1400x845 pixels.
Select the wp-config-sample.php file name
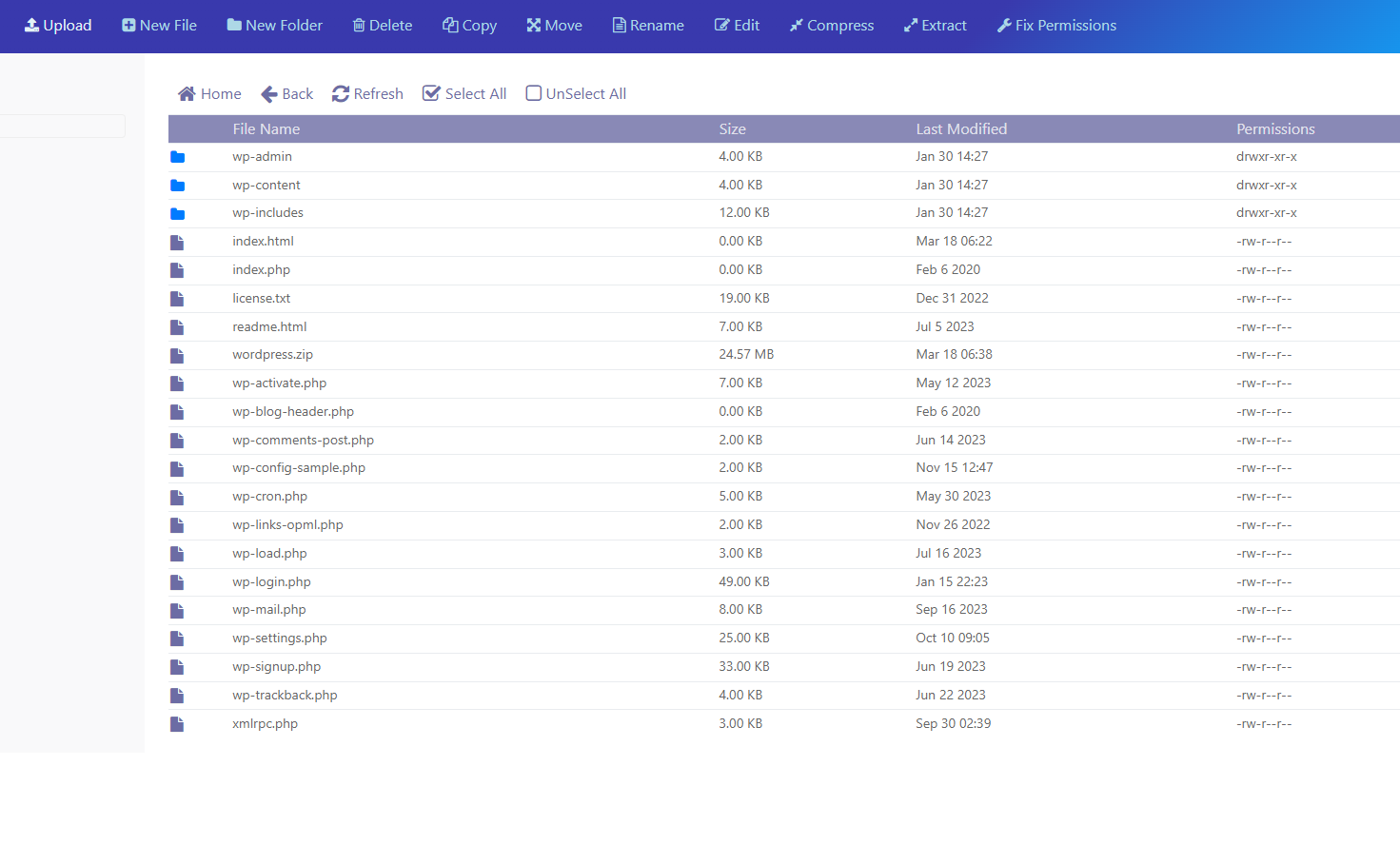coord(299,467)
